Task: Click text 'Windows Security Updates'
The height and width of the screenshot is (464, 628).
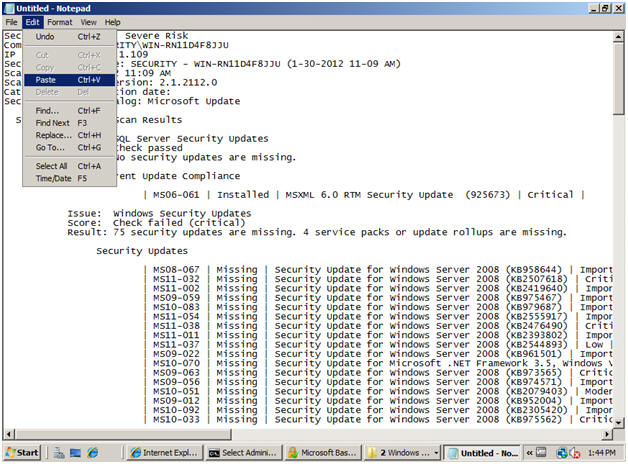Action: (x=182, y=214)
